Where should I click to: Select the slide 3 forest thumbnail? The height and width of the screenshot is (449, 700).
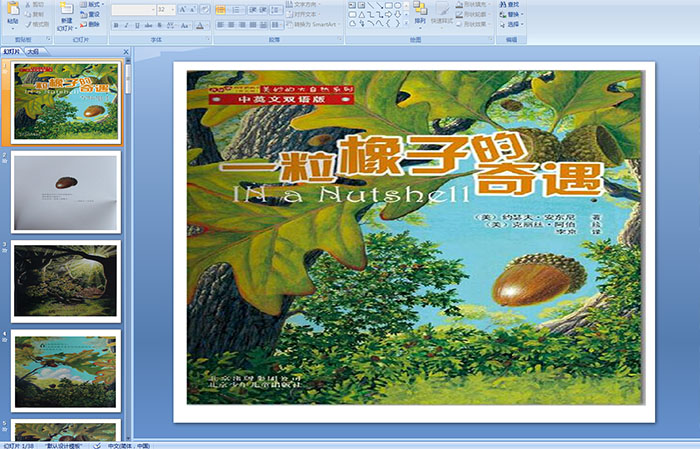(66, 280)
